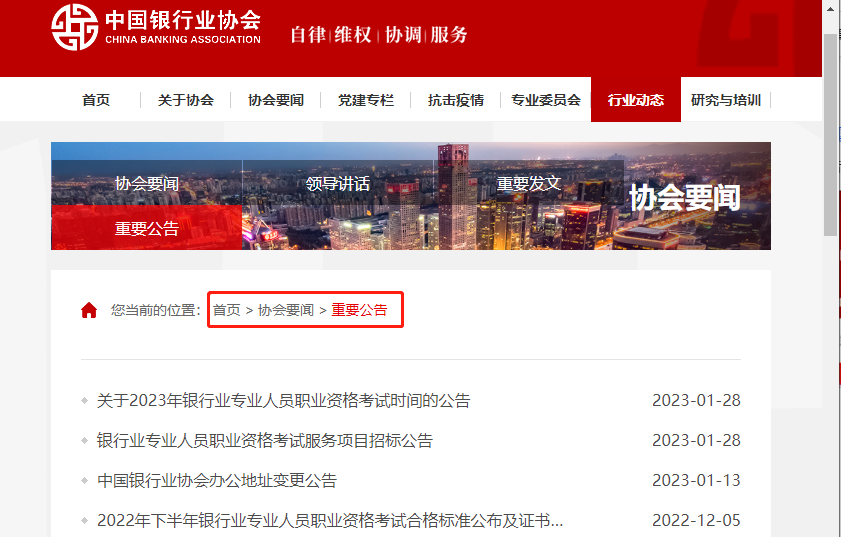This screenshot has width=841, height=537.
Task: Go to 协会要闻 in top navigation
Action: (276, 100)
